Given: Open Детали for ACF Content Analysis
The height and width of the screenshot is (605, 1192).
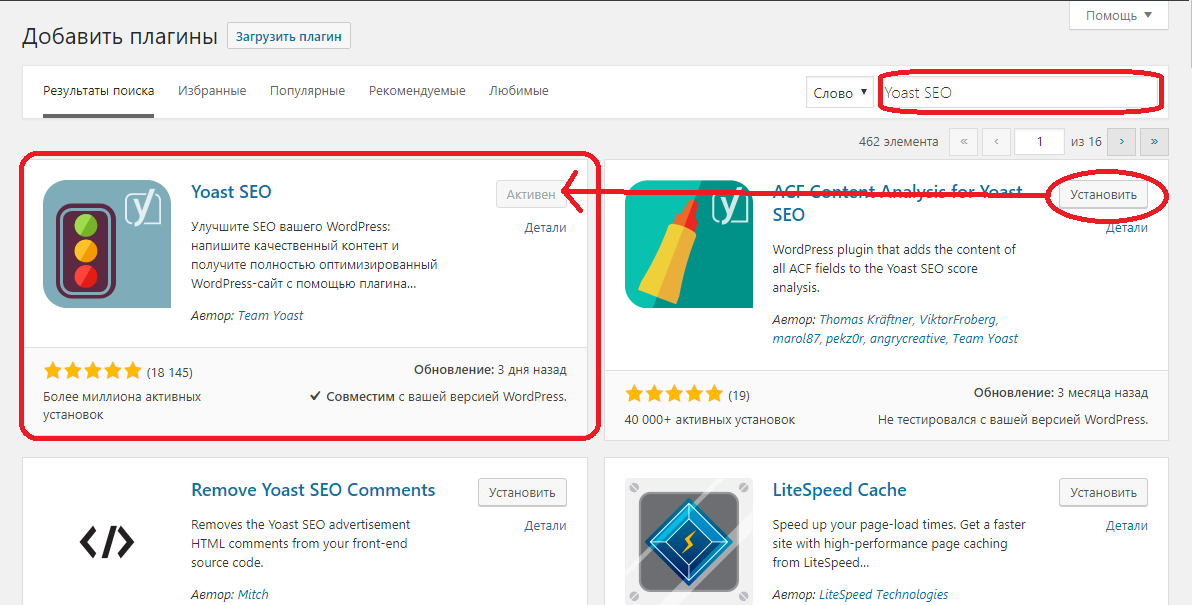Looking at the screenshot, I should coord(1127,228).
